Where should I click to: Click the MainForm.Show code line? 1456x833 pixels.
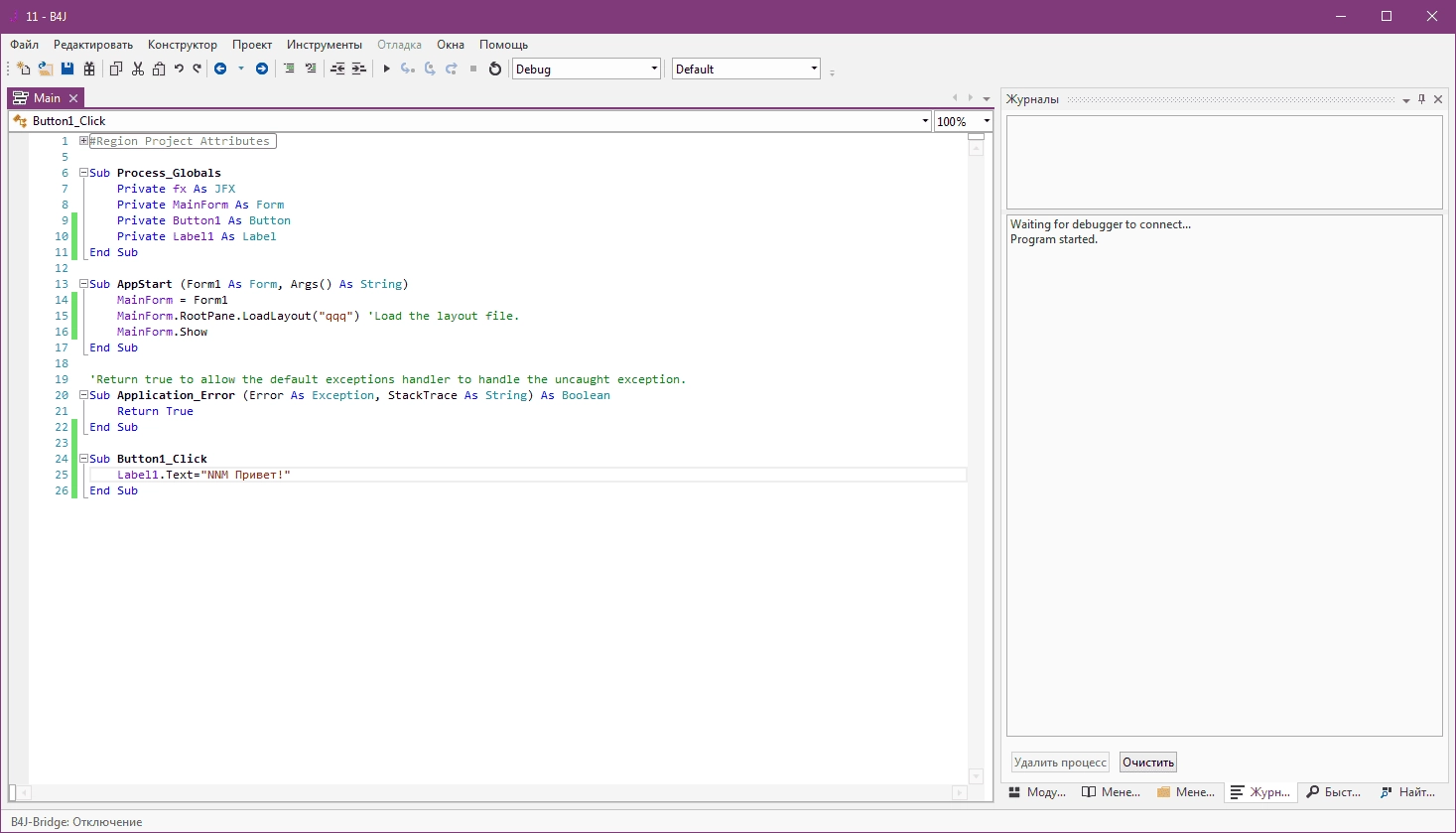coord(162,332)
